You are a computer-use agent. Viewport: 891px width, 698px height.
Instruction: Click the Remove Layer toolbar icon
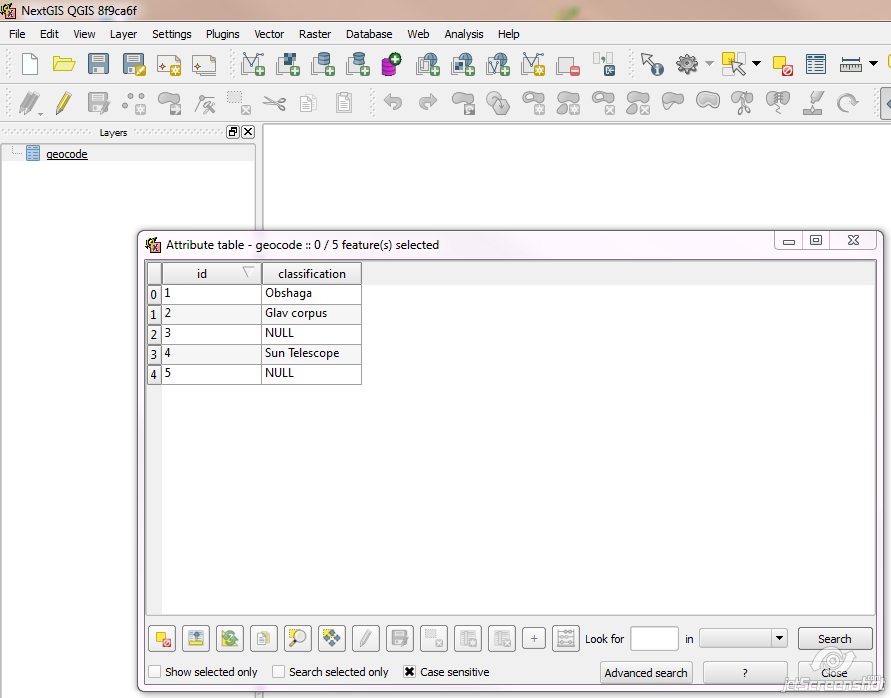[x=568, y=65]
